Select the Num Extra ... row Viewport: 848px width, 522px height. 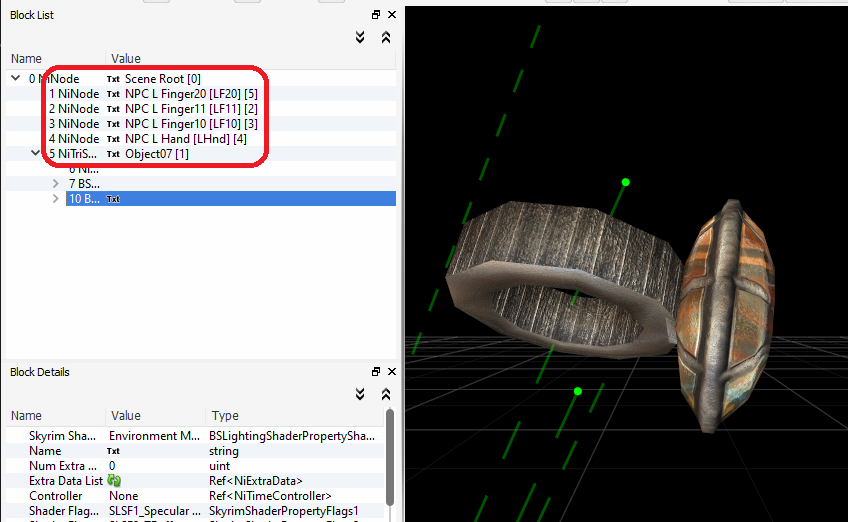(x=195, y=466)
